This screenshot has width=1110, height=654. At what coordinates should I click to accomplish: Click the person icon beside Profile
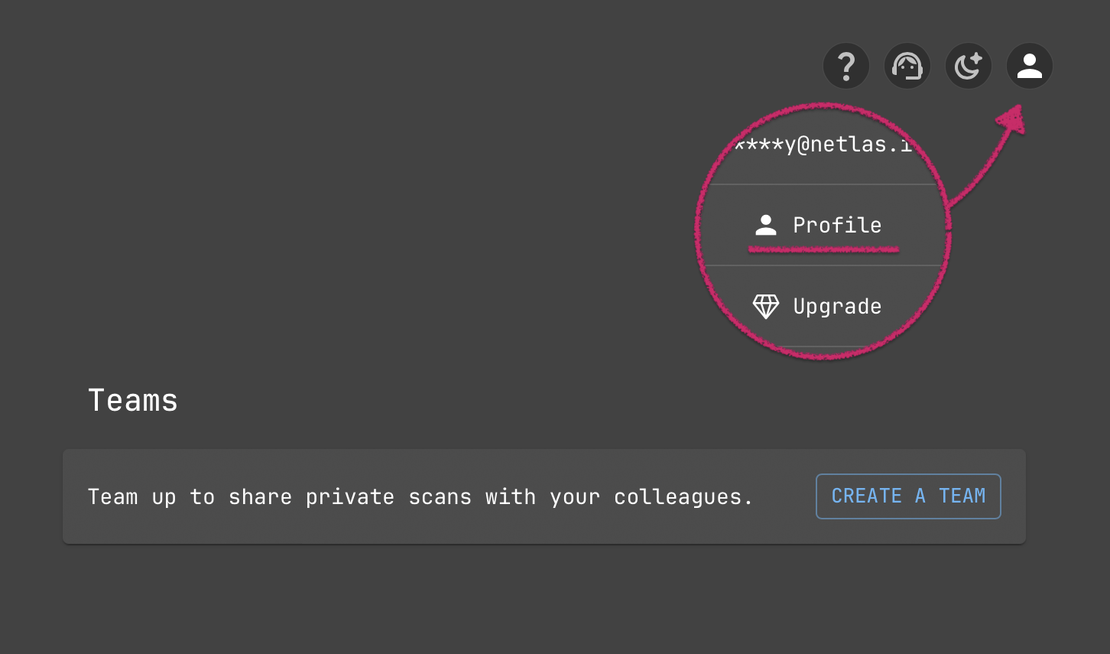click(766, 225)
